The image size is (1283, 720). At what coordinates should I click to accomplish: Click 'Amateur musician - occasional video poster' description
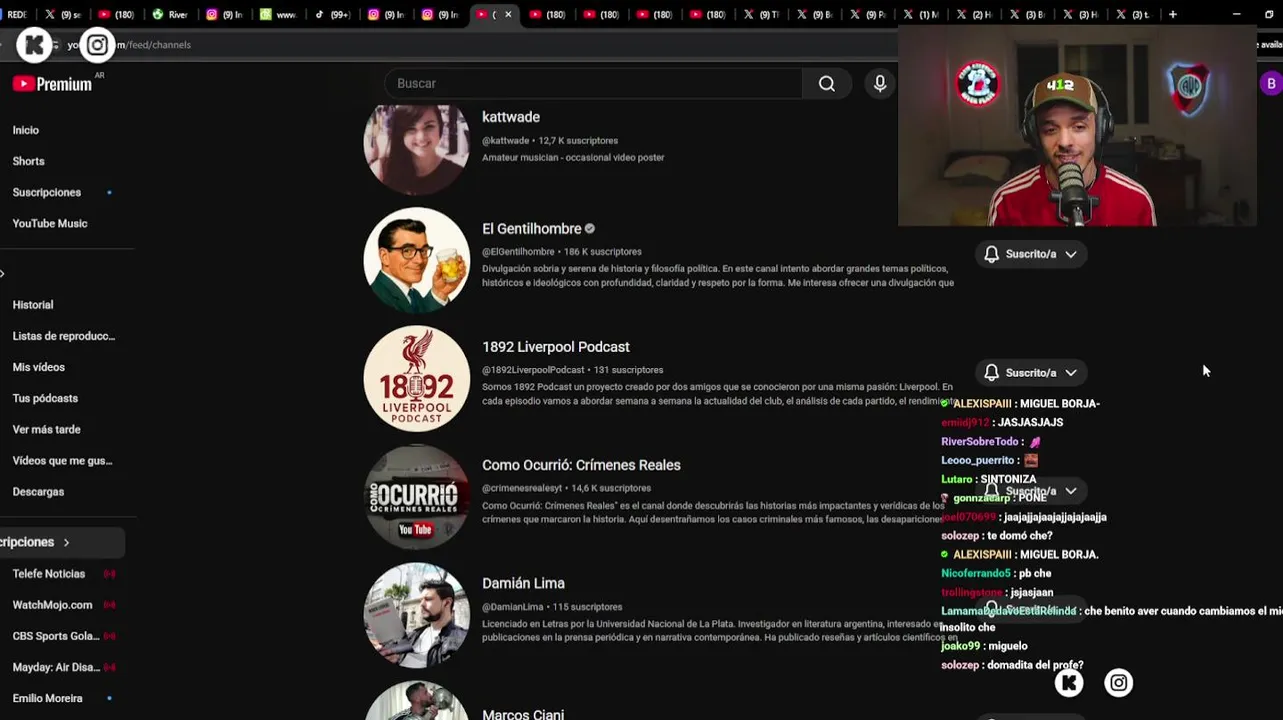pos(573,157)
